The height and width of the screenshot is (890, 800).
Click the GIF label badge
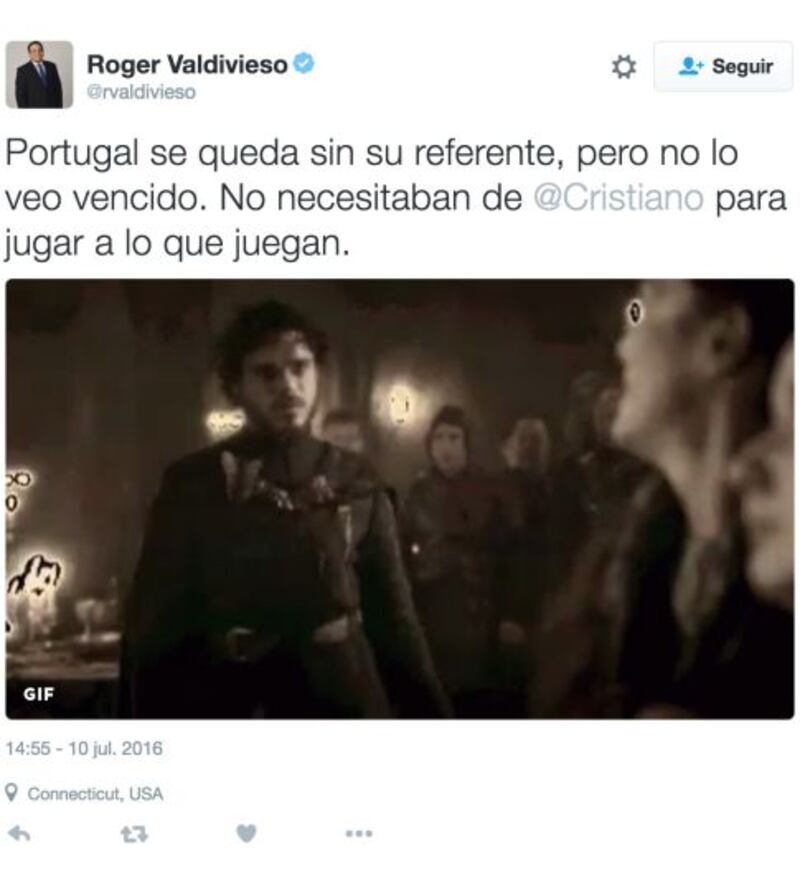pyautogui.click(x=39, y=694)
